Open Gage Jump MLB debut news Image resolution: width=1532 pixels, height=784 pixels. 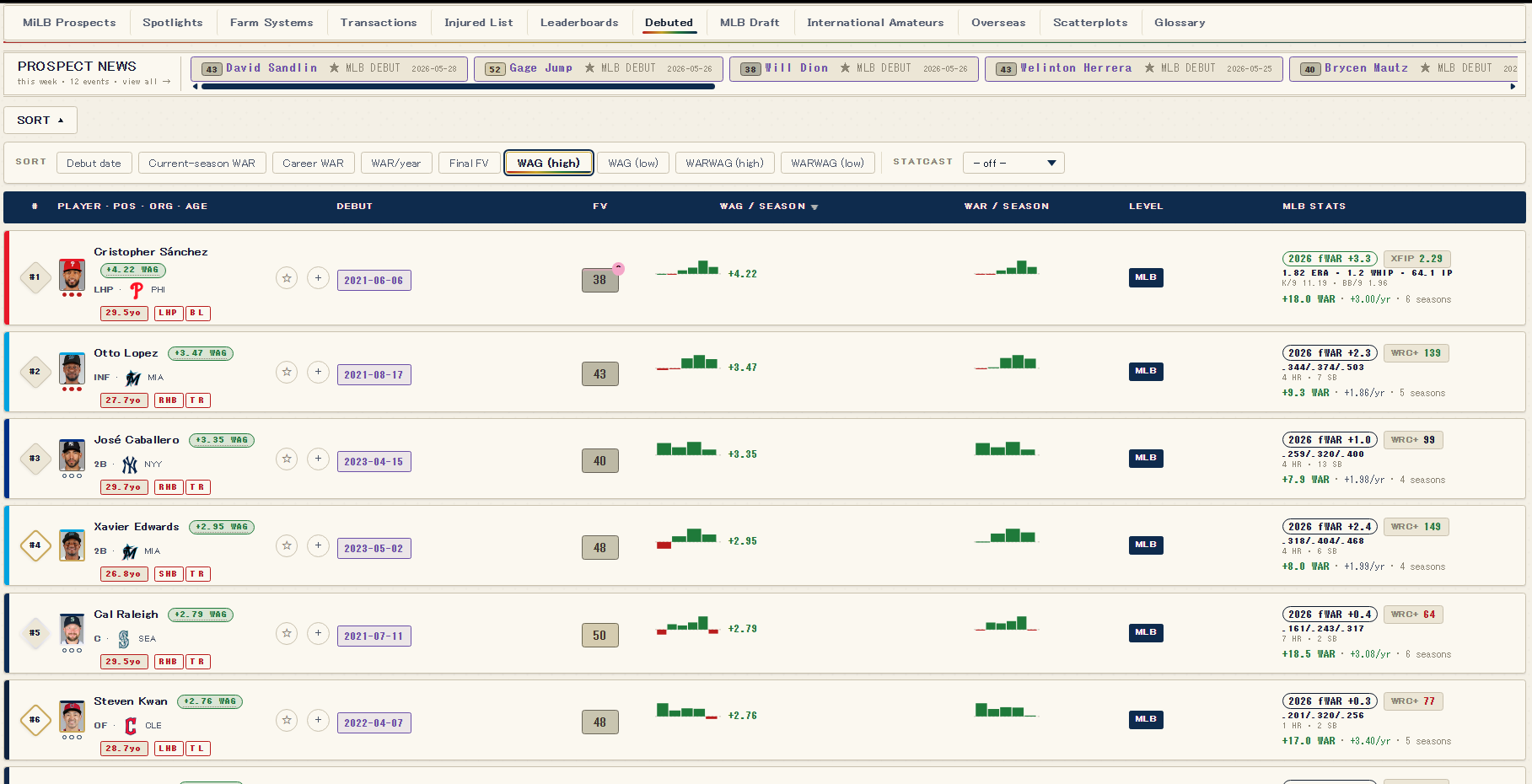coord(598,68)
